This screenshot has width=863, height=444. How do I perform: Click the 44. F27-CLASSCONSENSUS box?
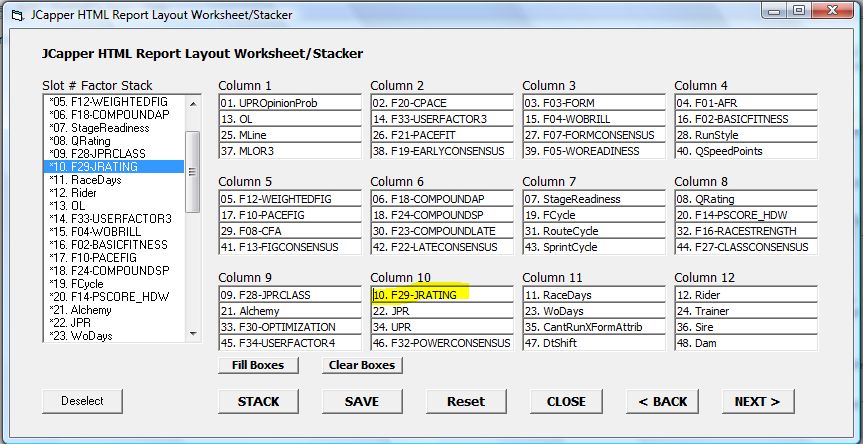pos(746,247)
